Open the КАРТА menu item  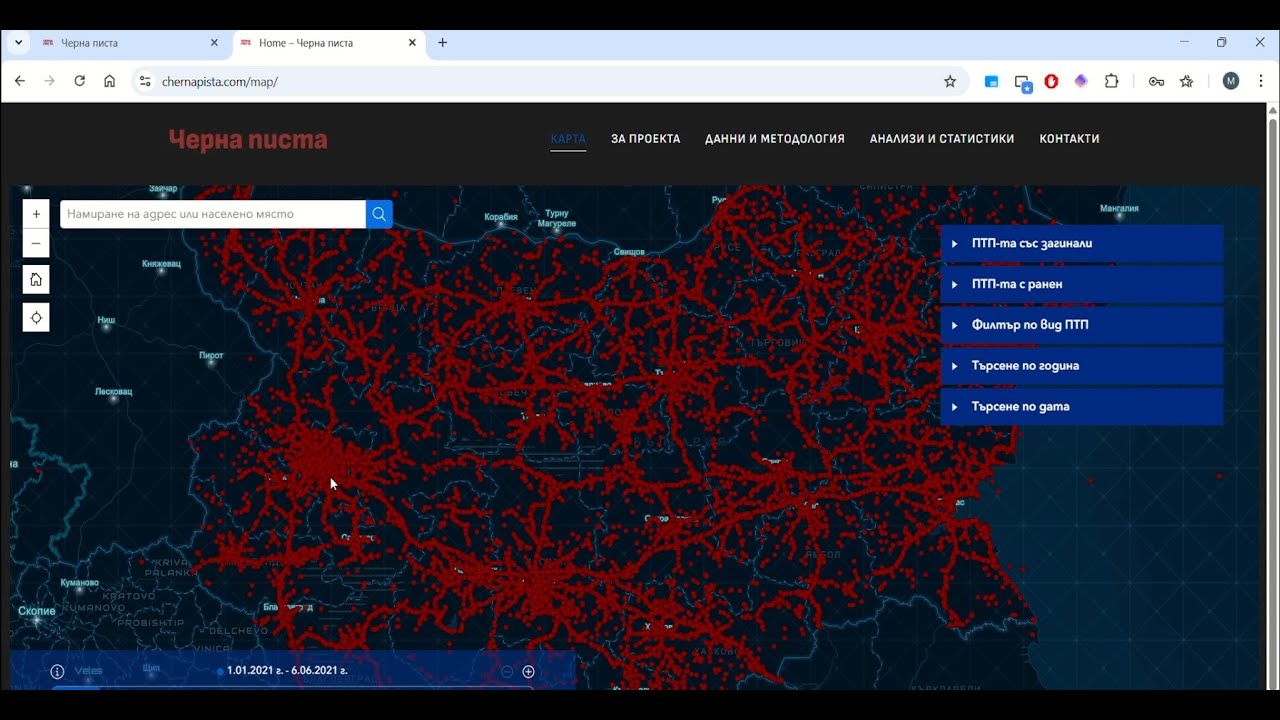pos(568,139)
